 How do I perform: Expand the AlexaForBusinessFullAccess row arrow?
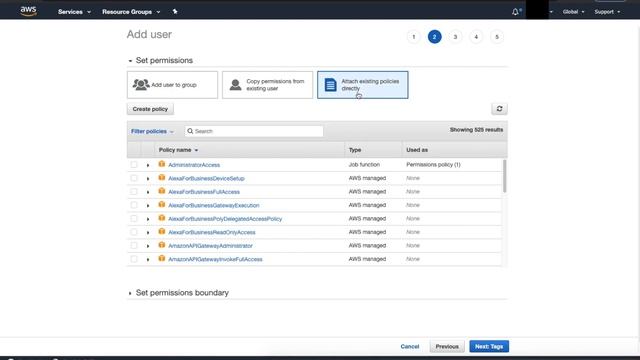[148, 192]
